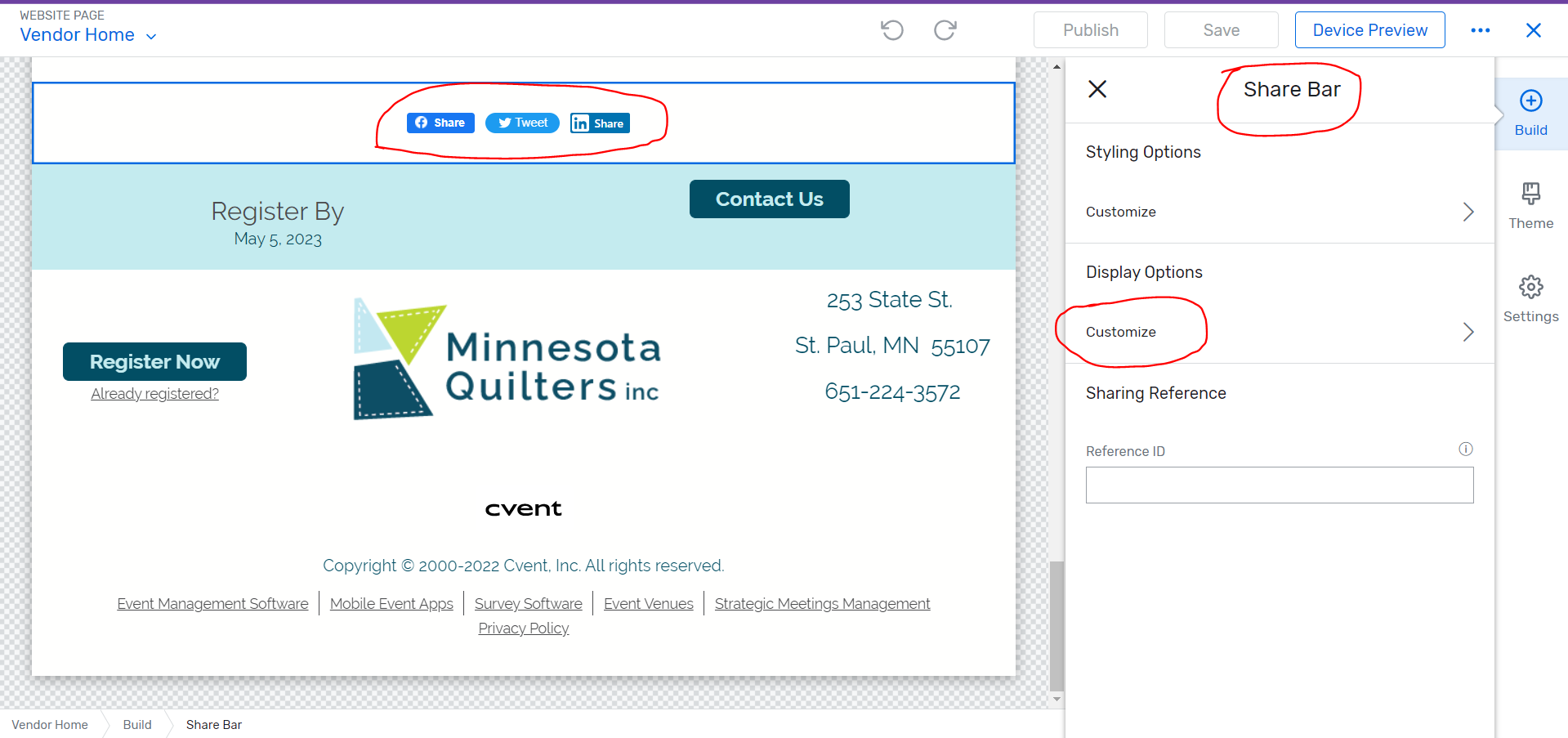Click the Twitter Tweet button
1568x738 pixels.
pos(522,123)
